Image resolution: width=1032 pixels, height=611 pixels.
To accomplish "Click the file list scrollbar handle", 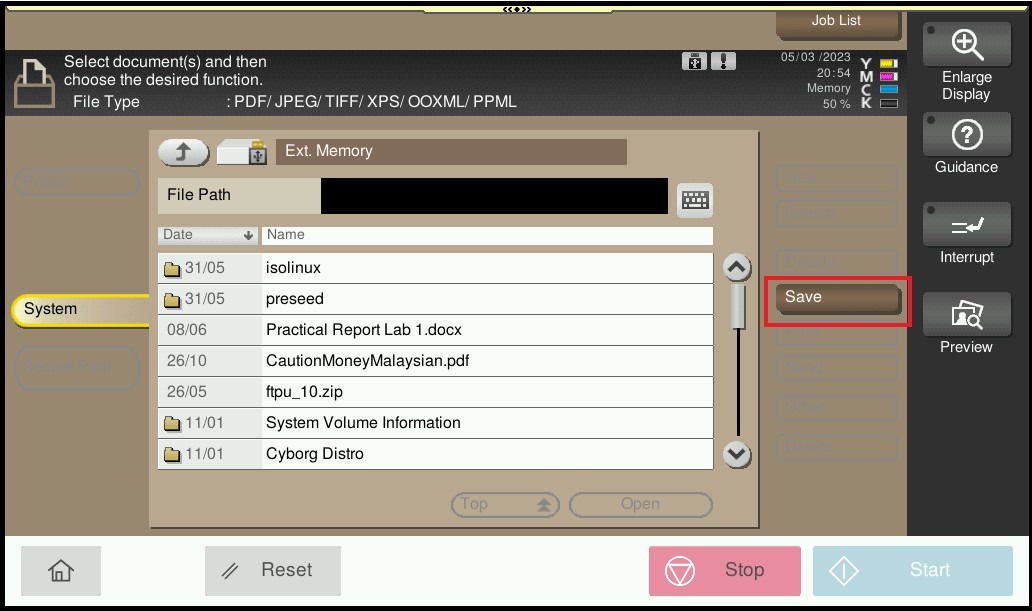I will point(738,306).
